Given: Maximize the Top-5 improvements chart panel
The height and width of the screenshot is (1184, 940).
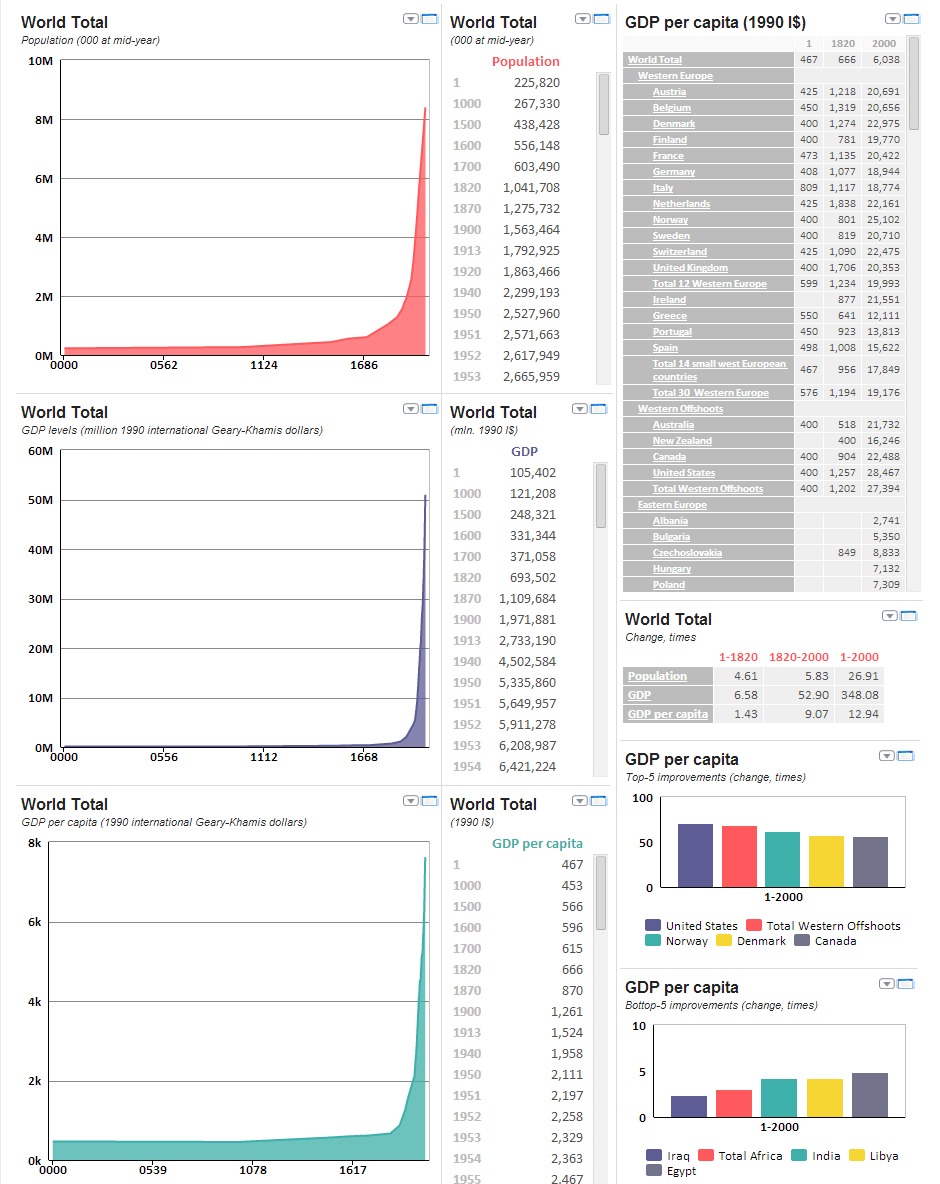Looking at the screenshot, I should (x=905, y=756).
